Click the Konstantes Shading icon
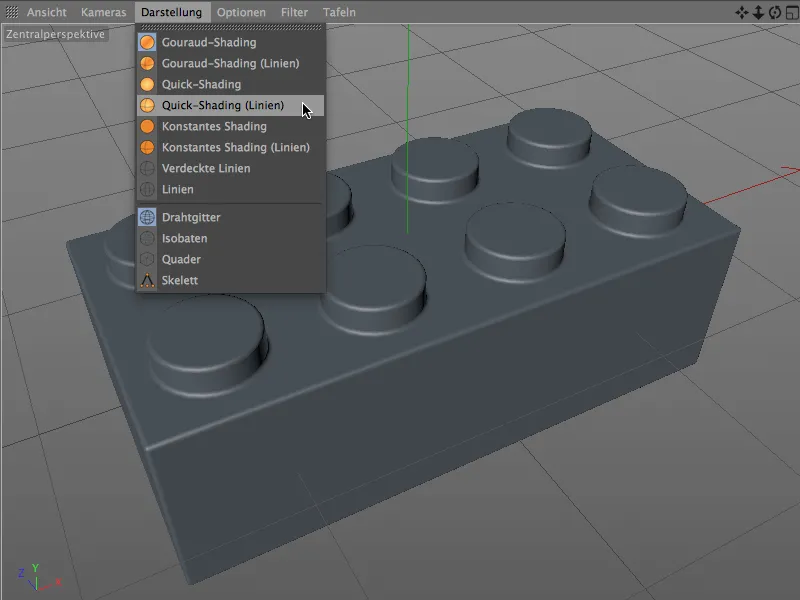The height and width of the screenshot is (600, 800). [x=147, y=126]
